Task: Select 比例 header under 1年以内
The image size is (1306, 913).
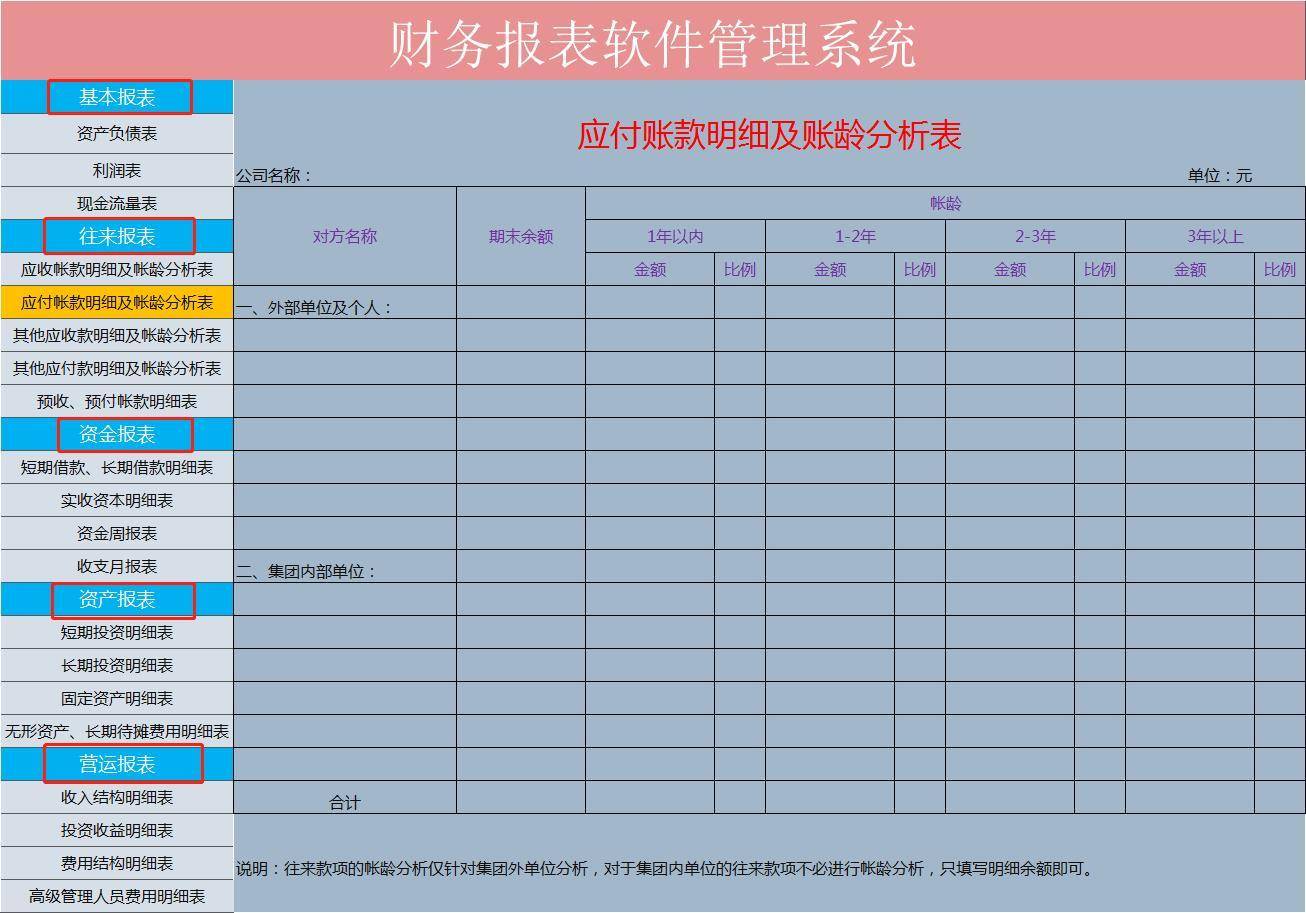Action: point(740,269)
